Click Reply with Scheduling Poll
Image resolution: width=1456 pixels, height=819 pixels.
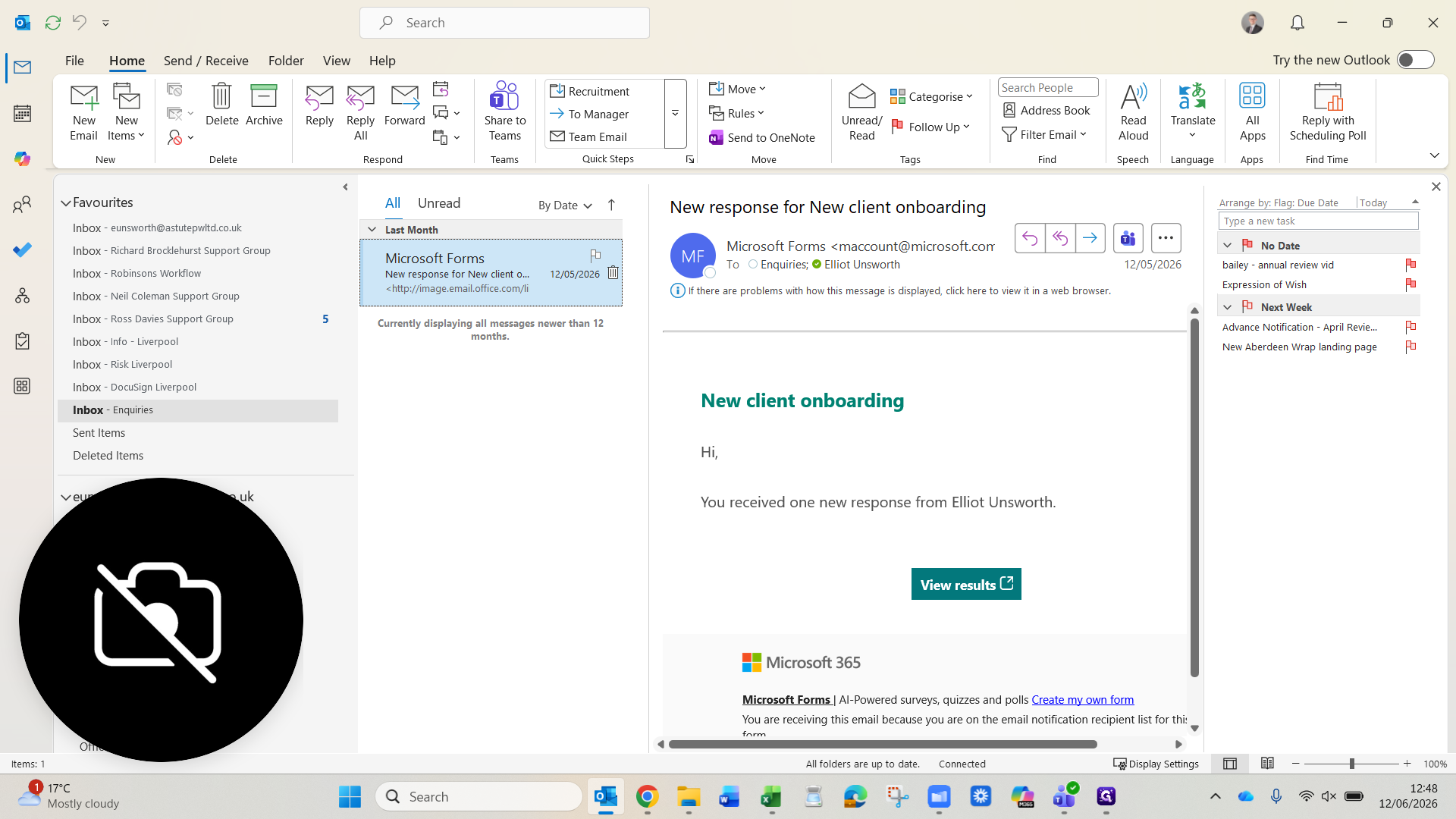click(x=1328, y=112)
